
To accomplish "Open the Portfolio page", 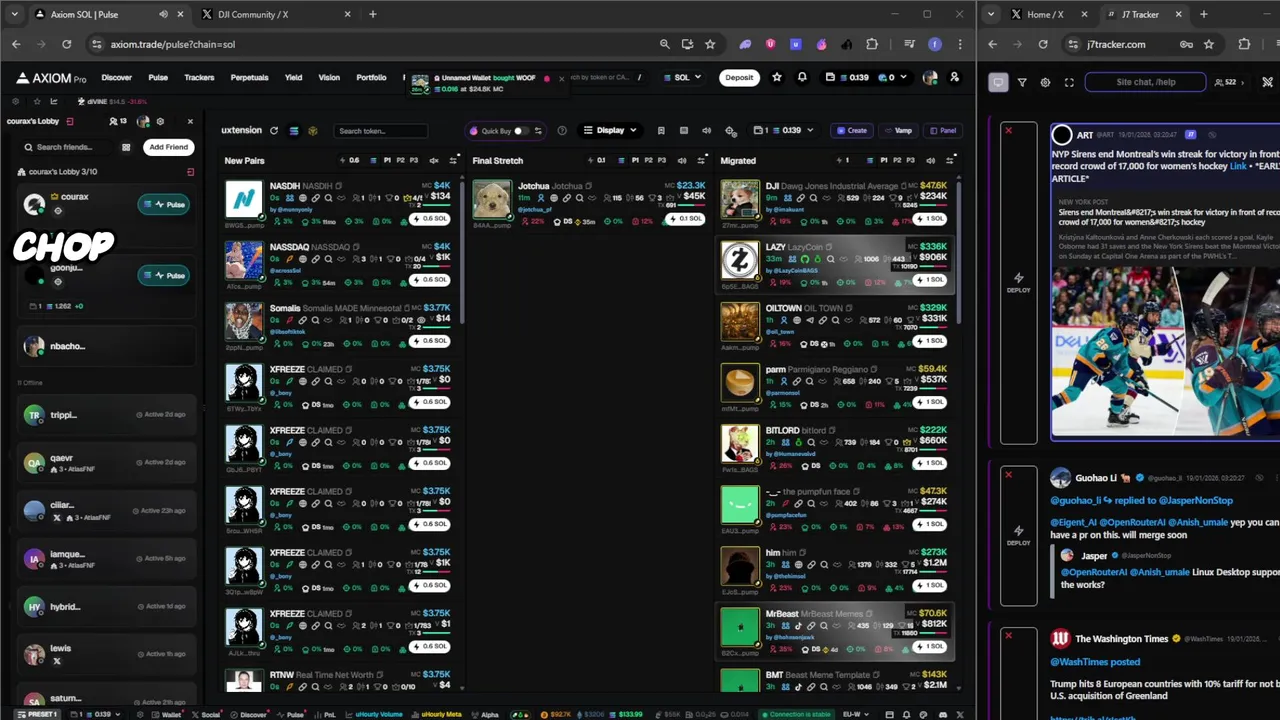I will tap(371, 77).
